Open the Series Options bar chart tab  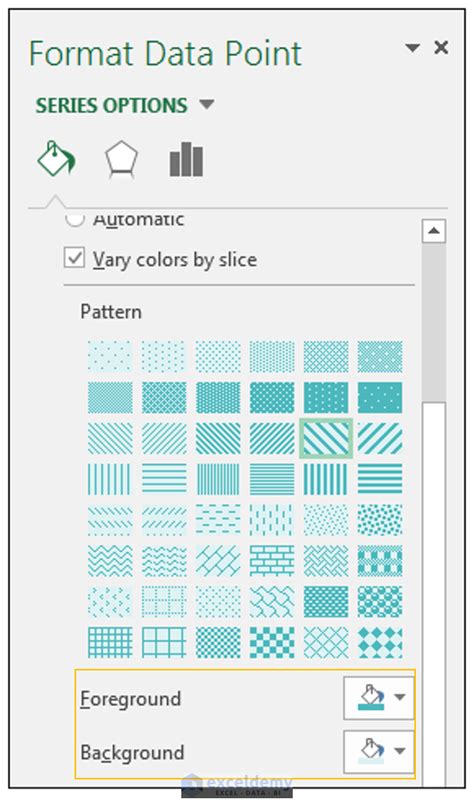coord(186,160)
